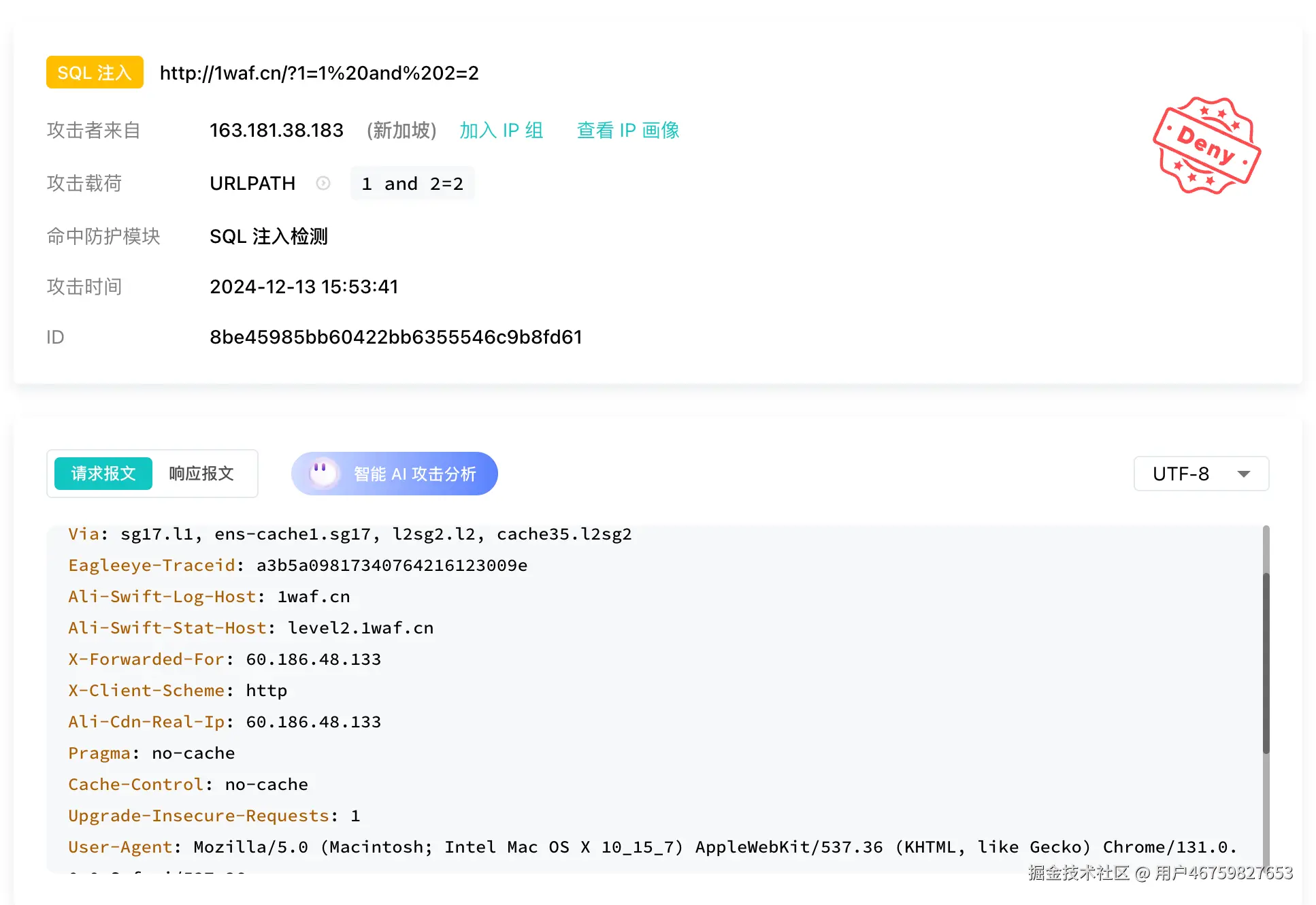Open the 查看 IP 画像 link
1316x905 pixels.
pyautogui.click(x=627, y=130)
